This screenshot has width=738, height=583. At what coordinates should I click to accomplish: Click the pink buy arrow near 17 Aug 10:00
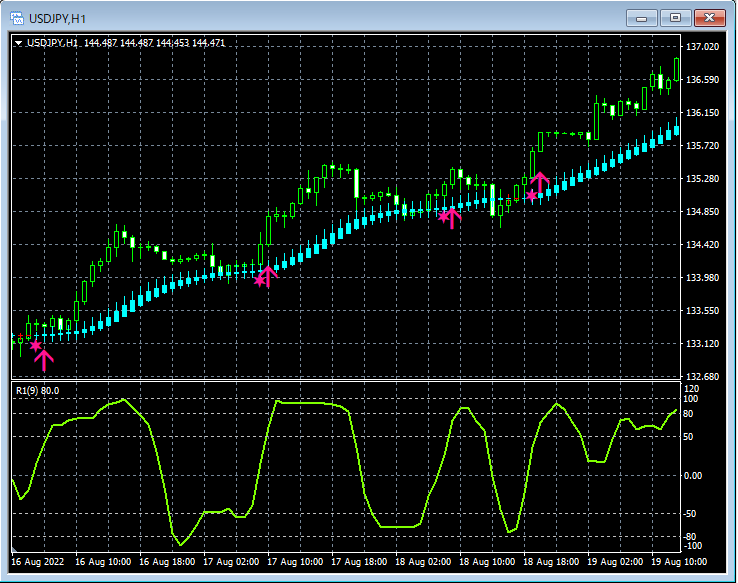(268, 277)
